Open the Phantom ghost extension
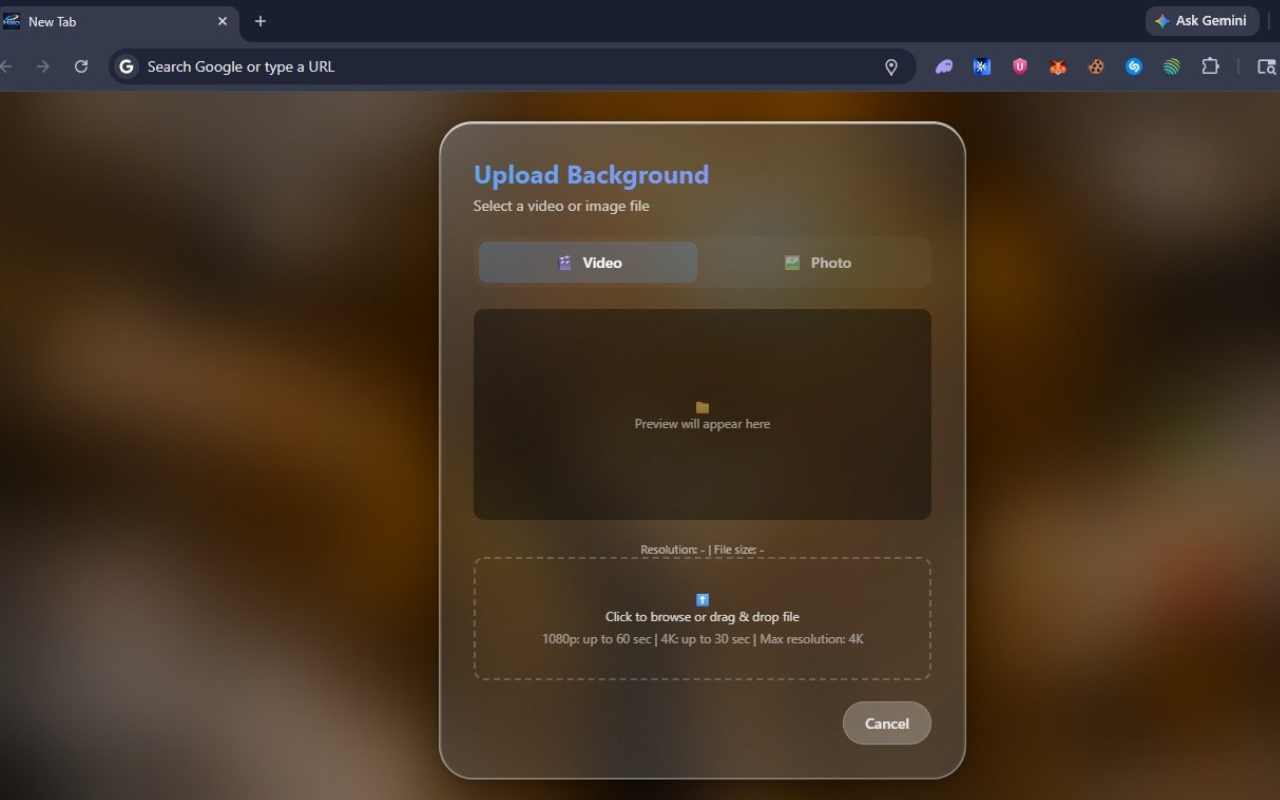The width and height of the screenshot is (1280, 800). [944, 67]
